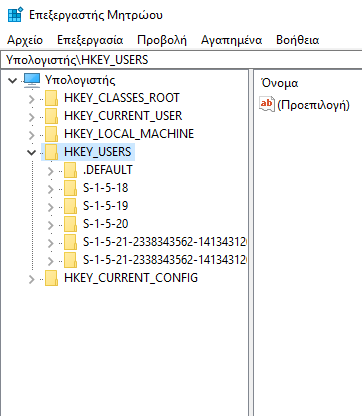
Task: Select the .DEFAULT key label
Action: point(107,170)
